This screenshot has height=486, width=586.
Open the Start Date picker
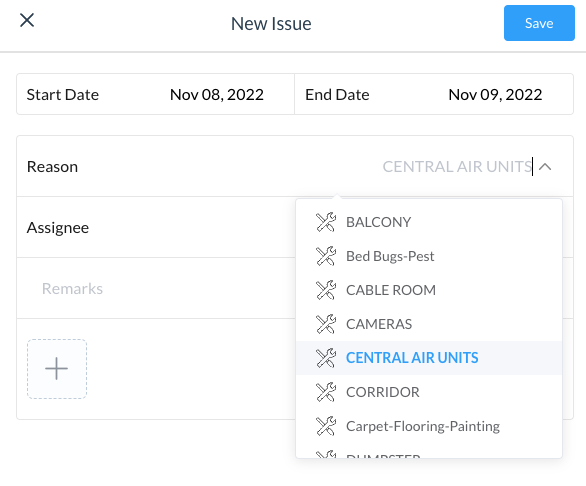click(x=155, y=94)
